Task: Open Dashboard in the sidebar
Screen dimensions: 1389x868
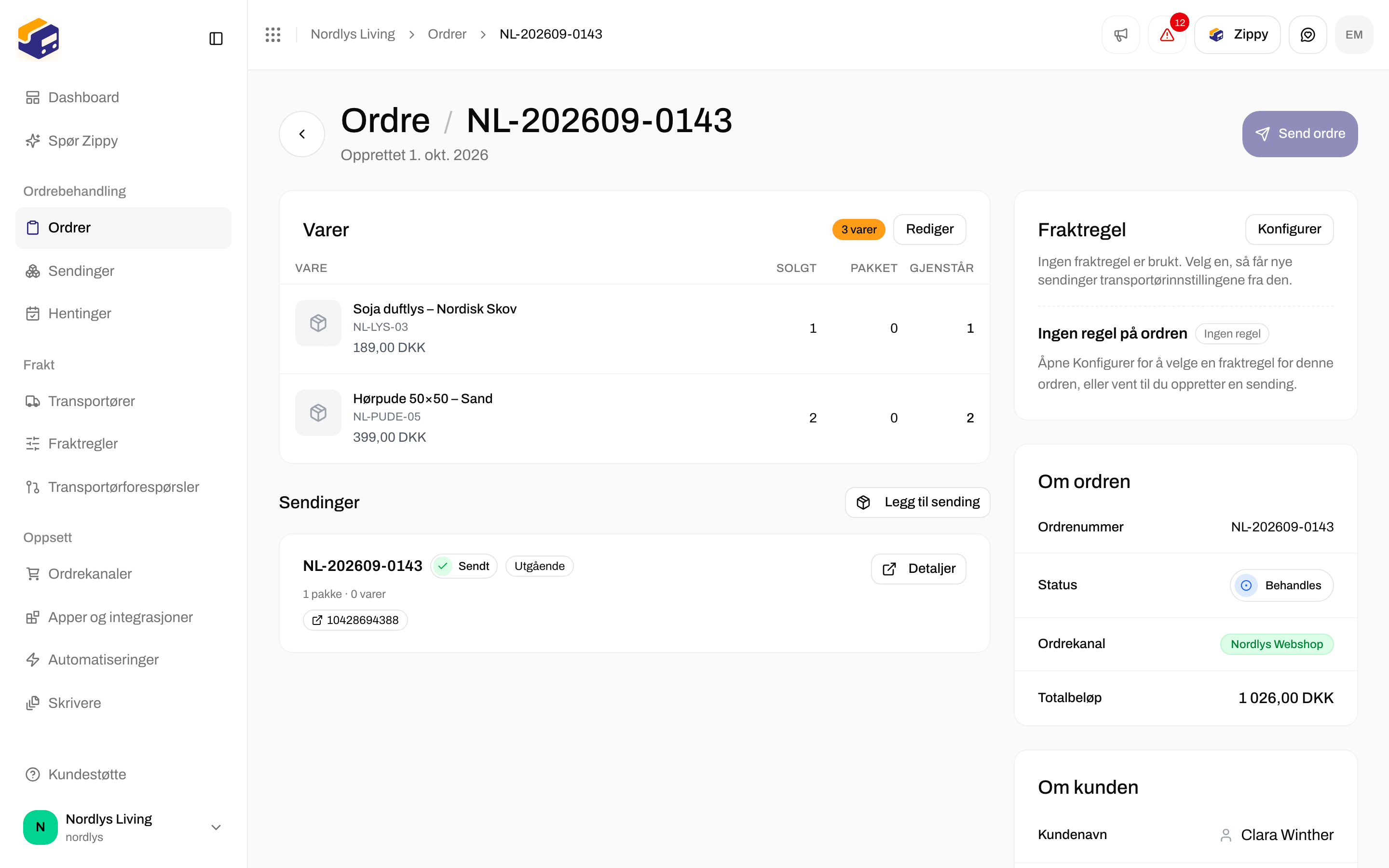Action: click(x=123, y=97)
